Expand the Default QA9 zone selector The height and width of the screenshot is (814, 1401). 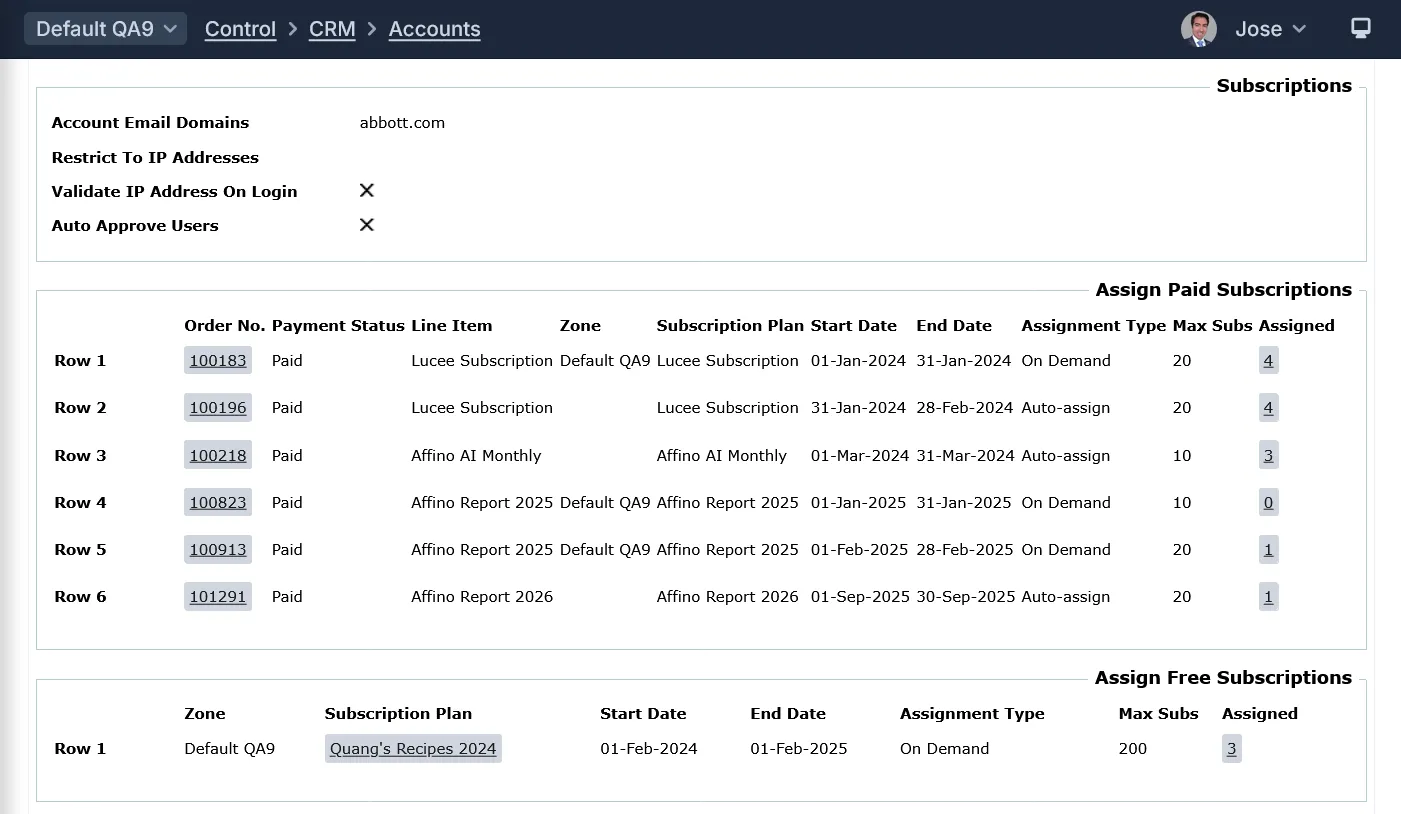coord(105,29)
